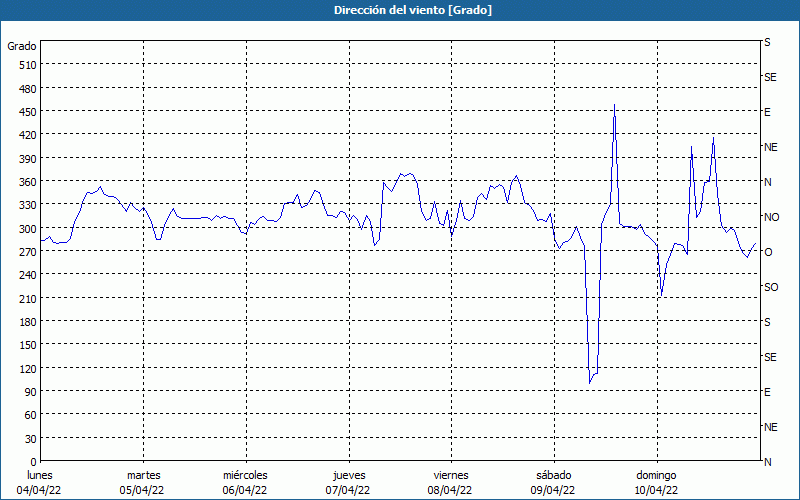Select the E compass label level with 90

[x=767, y=392]
